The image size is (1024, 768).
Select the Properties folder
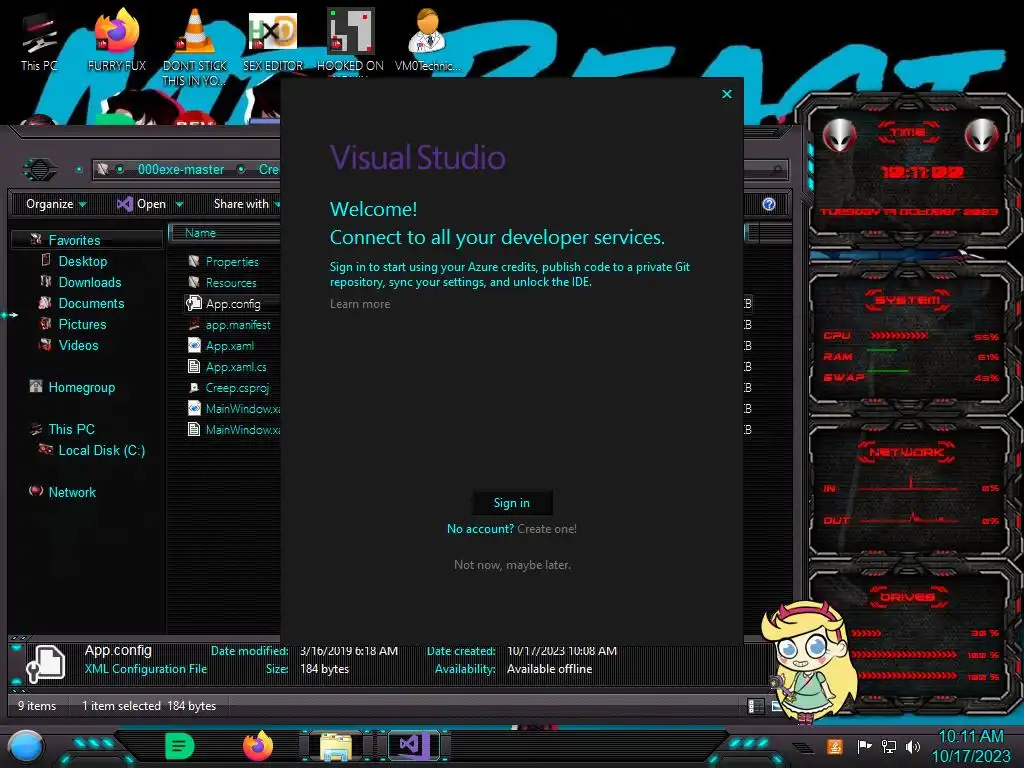tap(232, 262)
